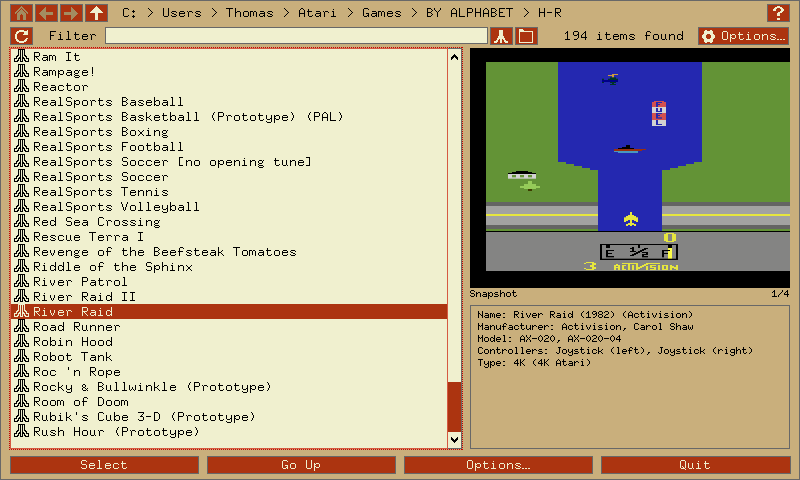The image size is (800, 480).
Task: Click the Atari icon beside Road Runner
Action: [x=21, y=326]
